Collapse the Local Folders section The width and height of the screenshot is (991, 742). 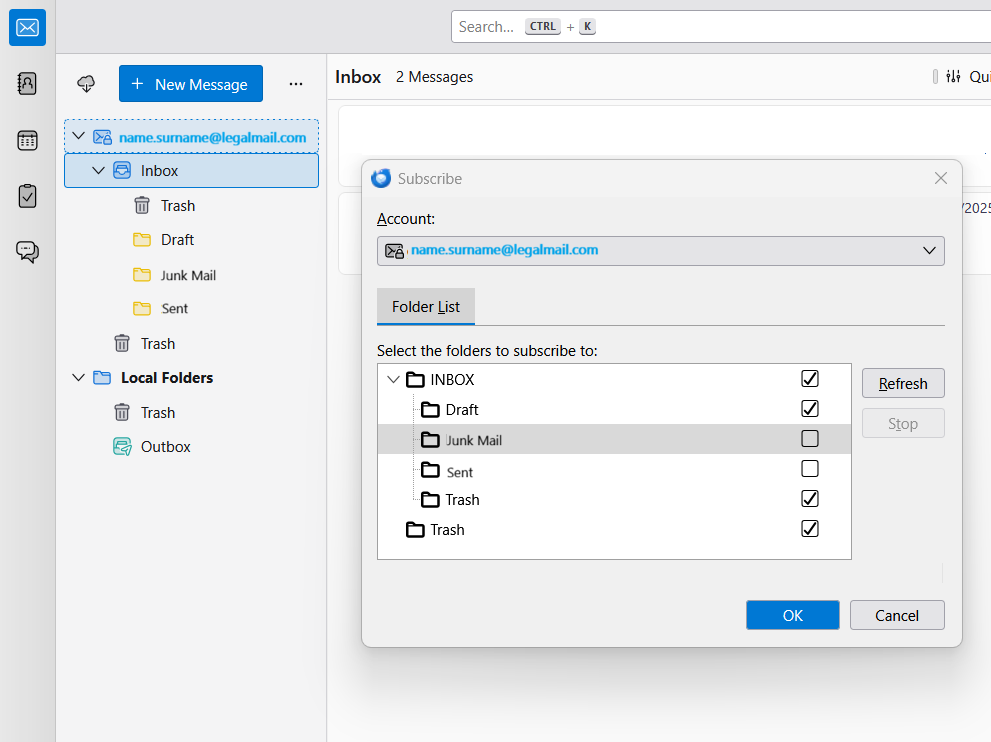78,378
